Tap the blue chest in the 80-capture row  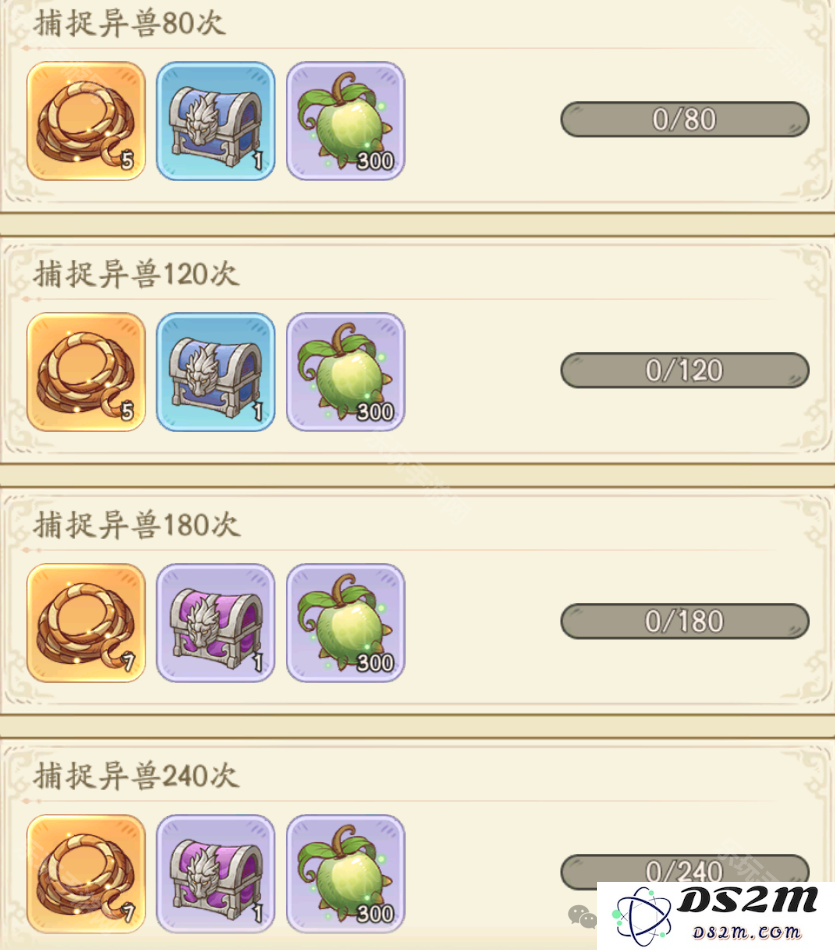point(216,121)
